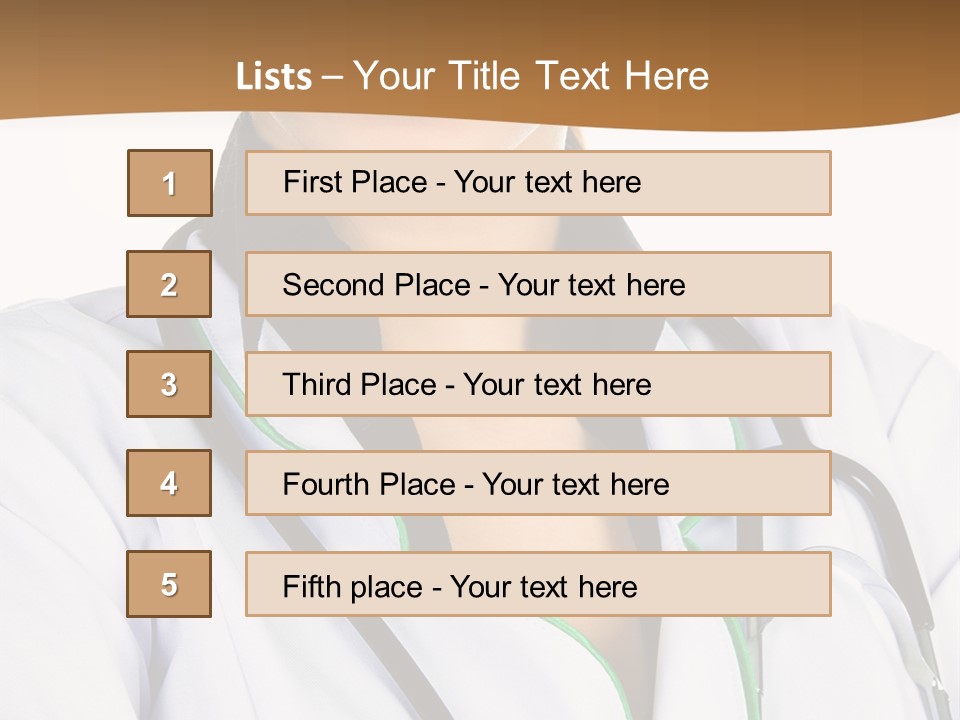Click the number 1 box

click(x=170, y=183)
